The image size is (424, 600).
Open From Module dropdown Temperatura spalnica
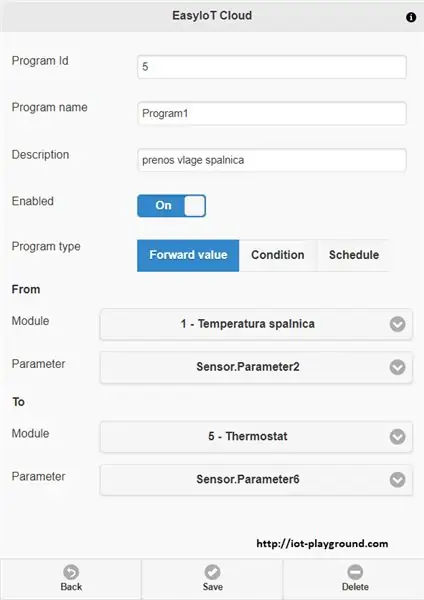point(256,324)
